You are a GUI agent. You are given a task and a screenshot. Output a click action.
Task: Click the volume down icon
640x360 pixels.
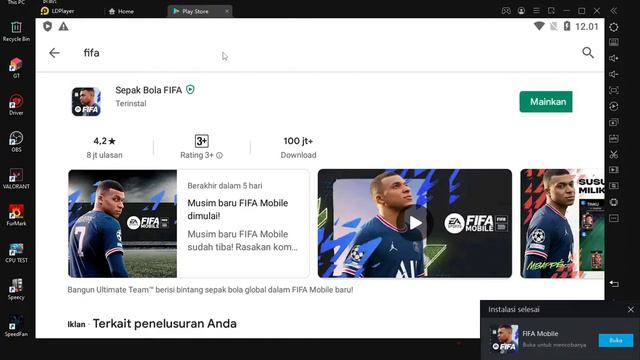[613, 74]
